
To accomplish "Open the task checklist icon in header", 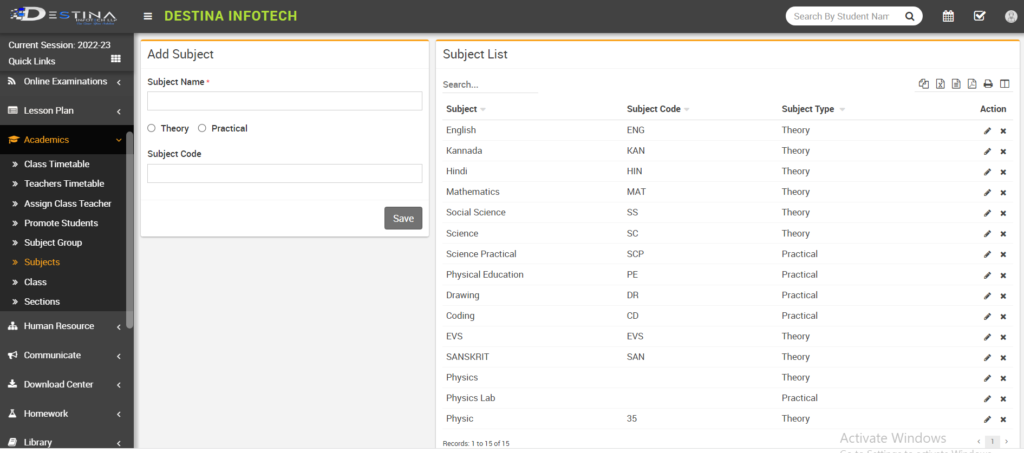I will 979,16.
